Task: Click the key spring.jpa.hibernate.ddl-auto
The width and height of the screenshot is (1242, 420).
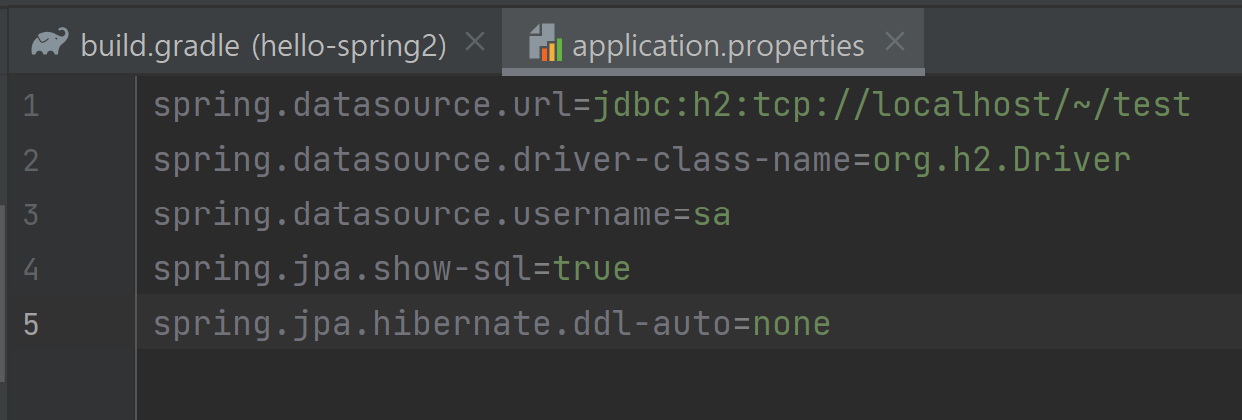Action: tap(443, 325)
